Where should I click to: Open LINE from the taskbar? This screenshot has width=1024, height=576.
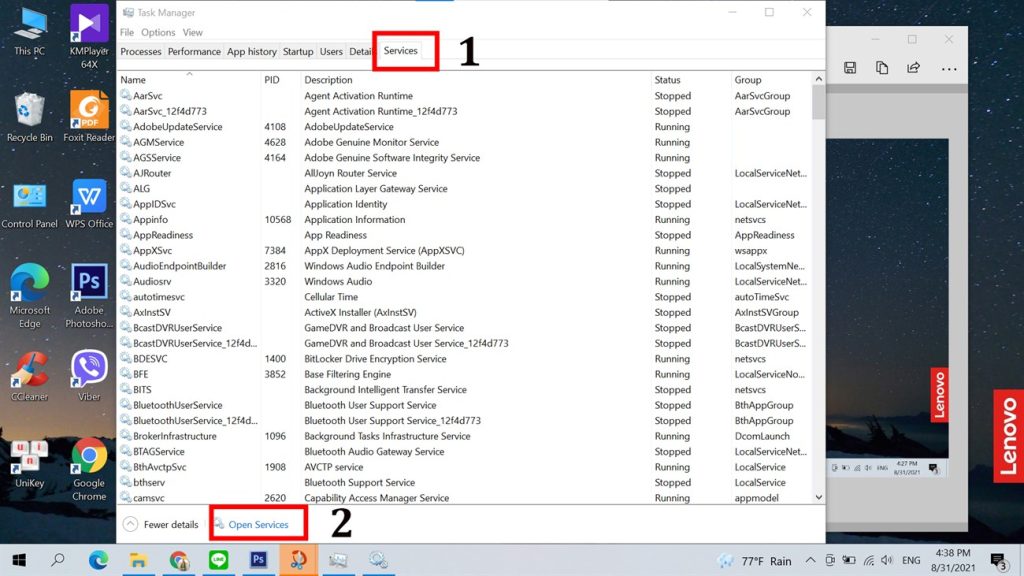pyautogui.click(x=219, y=560)
